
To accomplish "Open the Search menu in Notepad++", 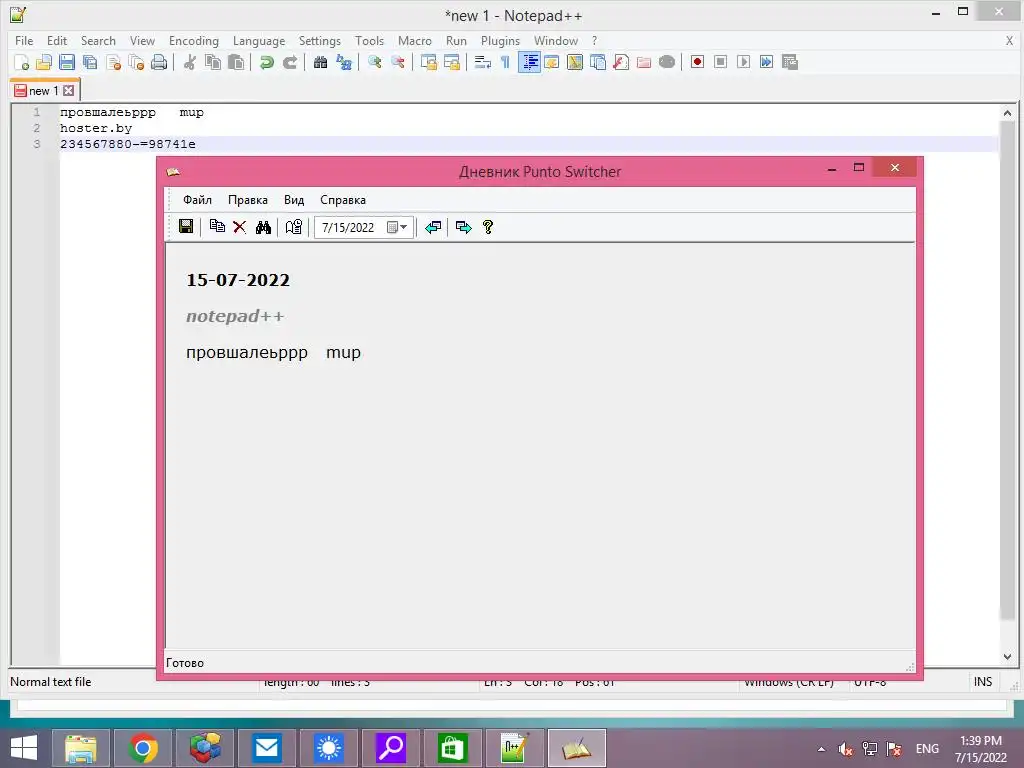I will [x=98, y=40].
